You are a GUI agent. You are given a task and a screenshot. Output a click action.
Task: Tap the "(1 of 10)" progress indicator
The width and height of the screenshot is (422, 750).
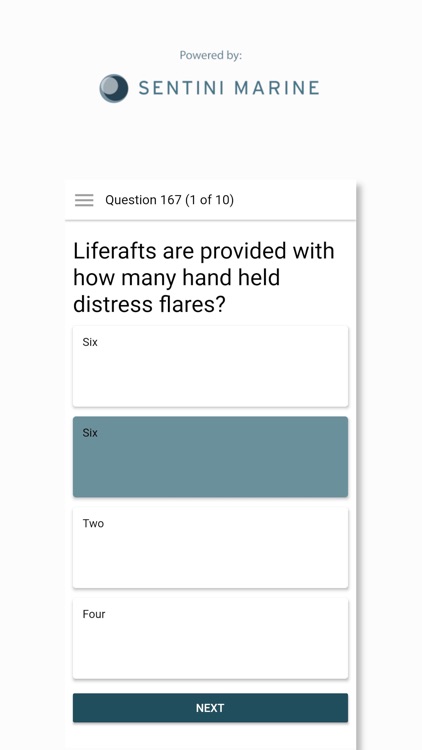click(x=209, y=200)
